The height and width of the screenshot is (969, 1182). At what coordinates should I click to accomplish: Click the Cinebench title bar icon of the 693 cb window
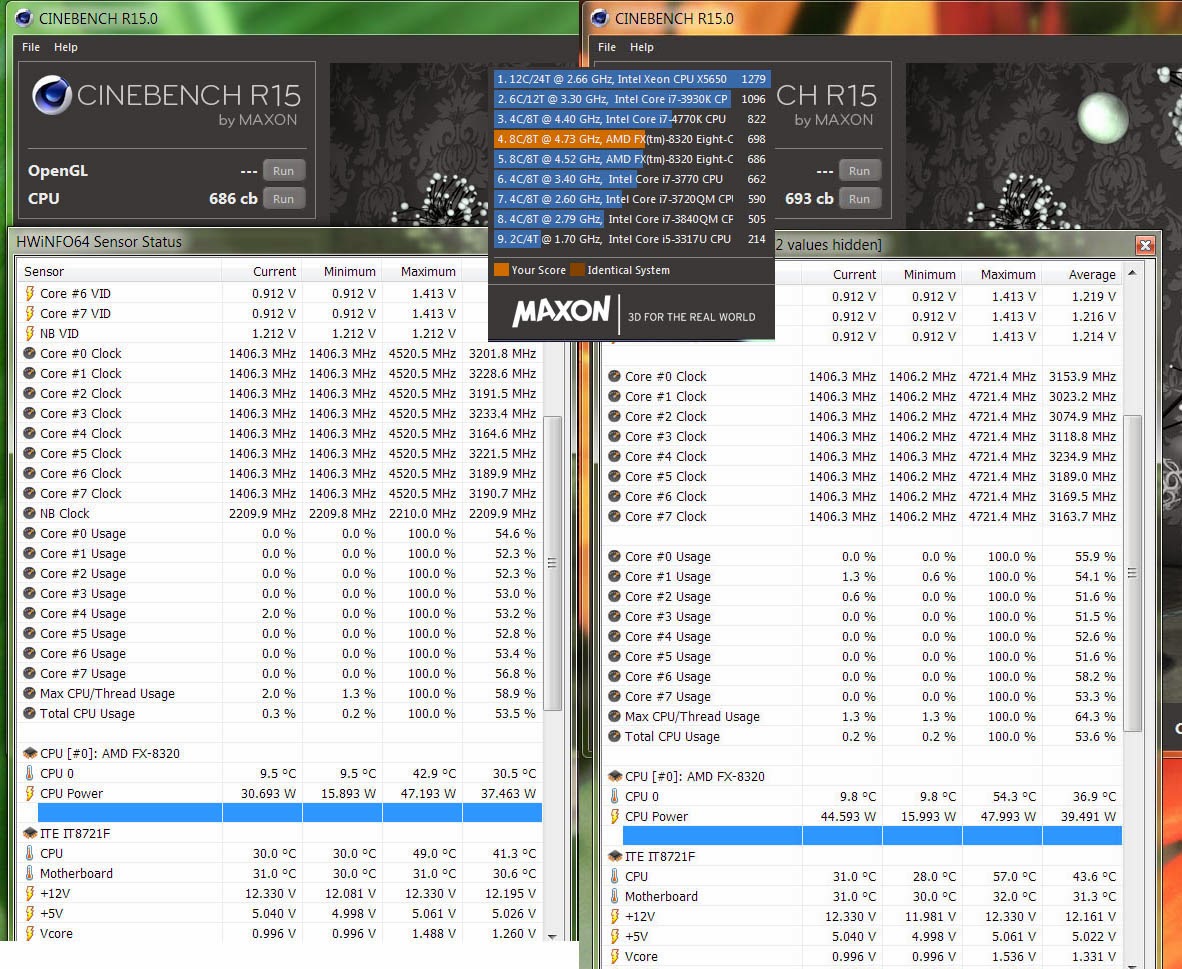[x=600, y=18]
